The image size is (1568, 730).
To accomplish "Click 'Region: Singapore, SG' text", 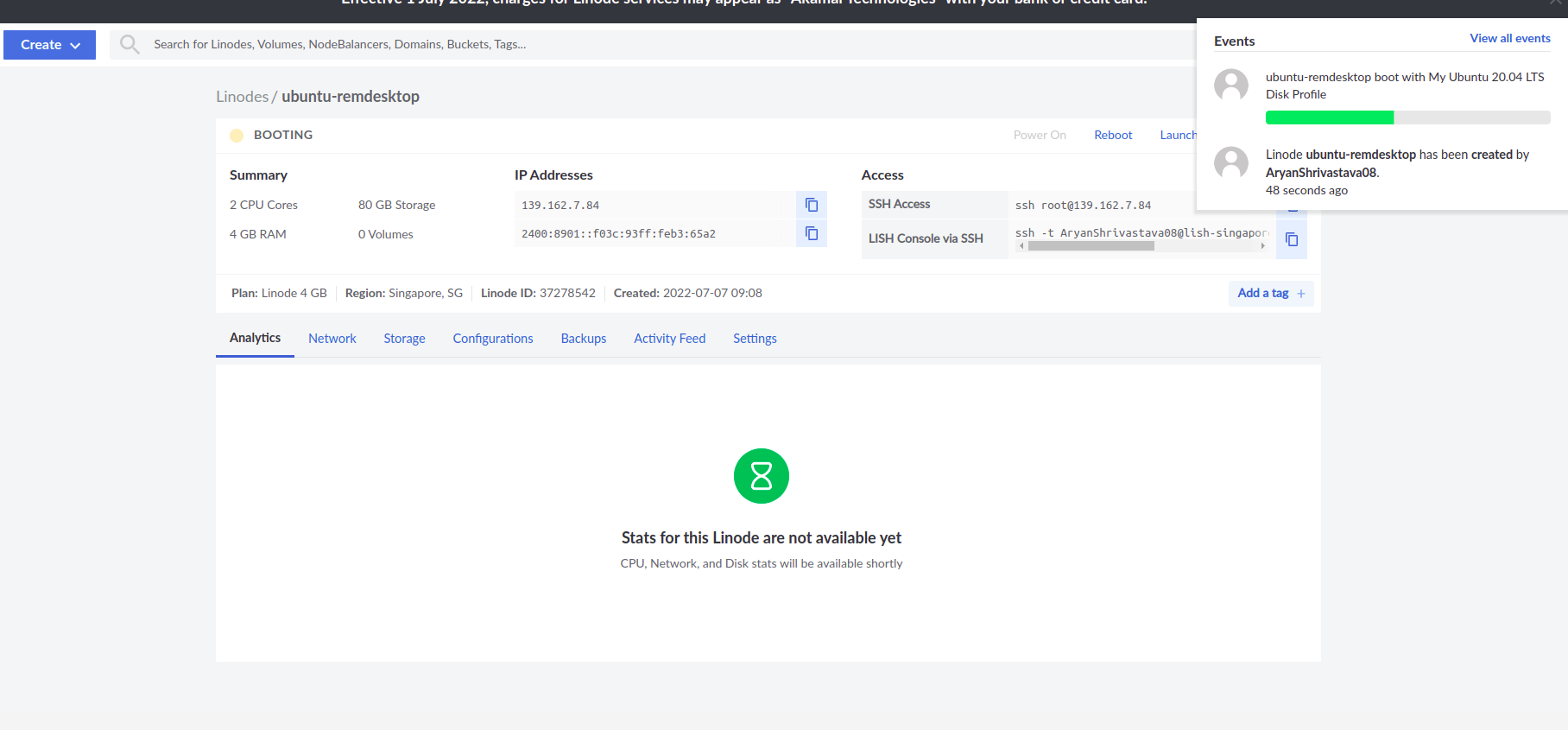I will pyautogui.click(x=404, y=293).
